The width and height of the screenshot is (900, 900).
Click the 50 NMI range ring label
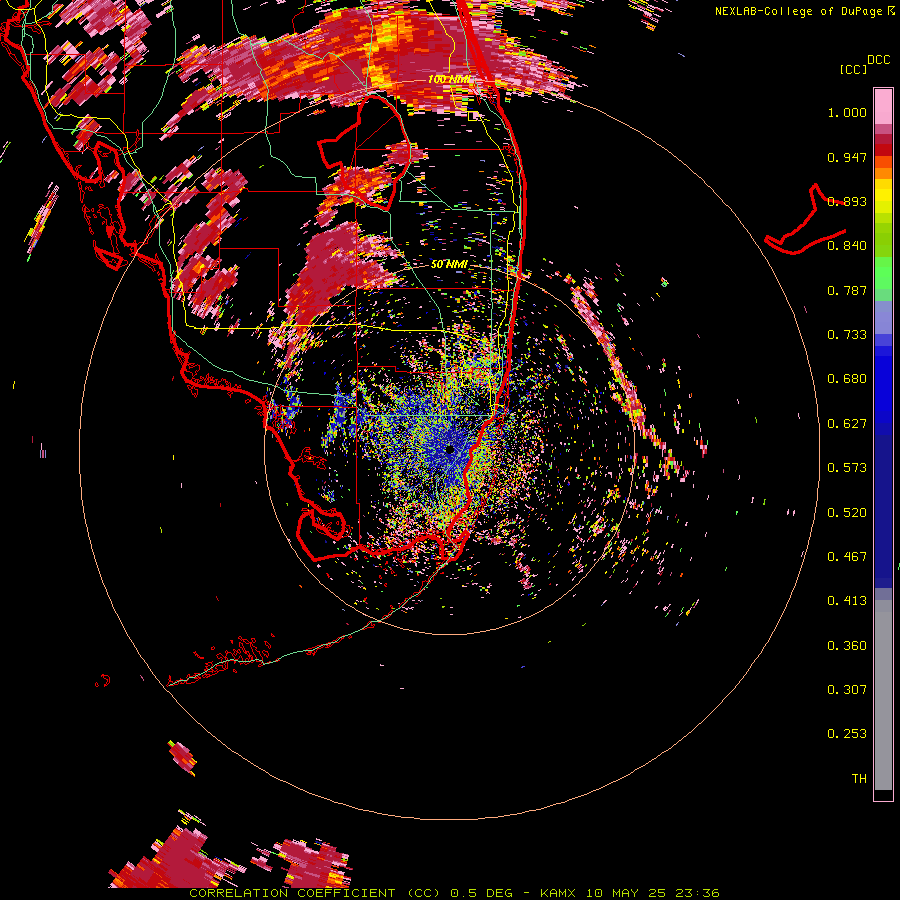tap(449, 264)
